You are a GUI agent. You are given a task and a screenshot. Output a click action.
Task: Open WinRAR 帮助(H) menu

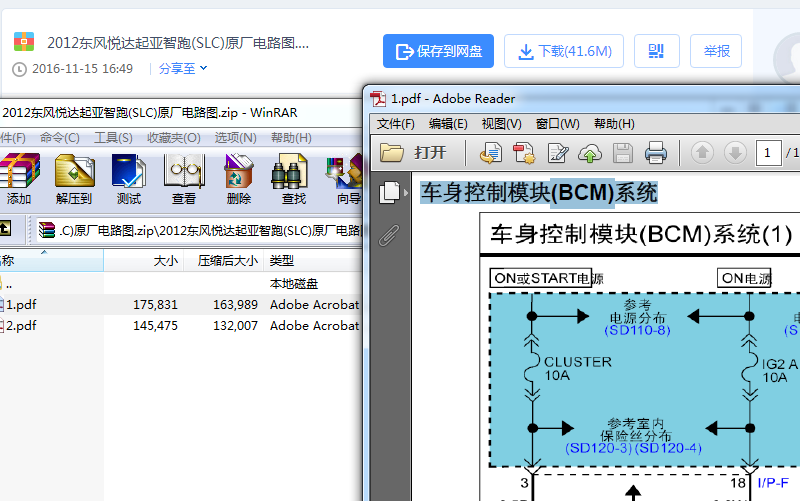[x=291, y=138]
